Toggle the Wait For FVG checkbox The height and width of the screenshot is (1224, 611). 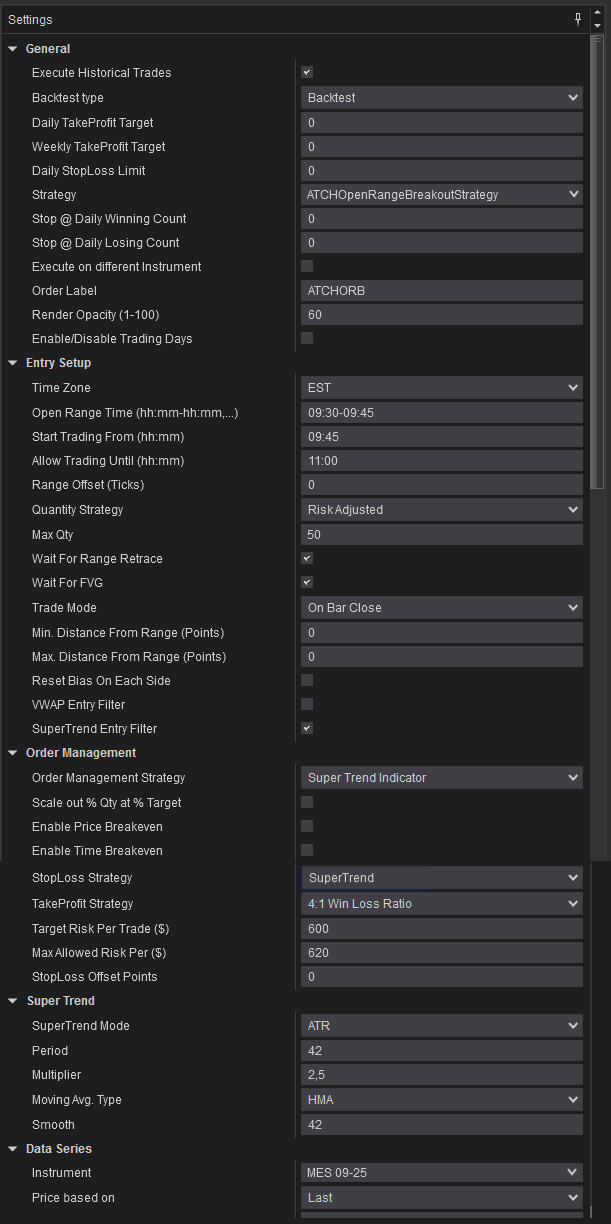click(x=307, y=582)
